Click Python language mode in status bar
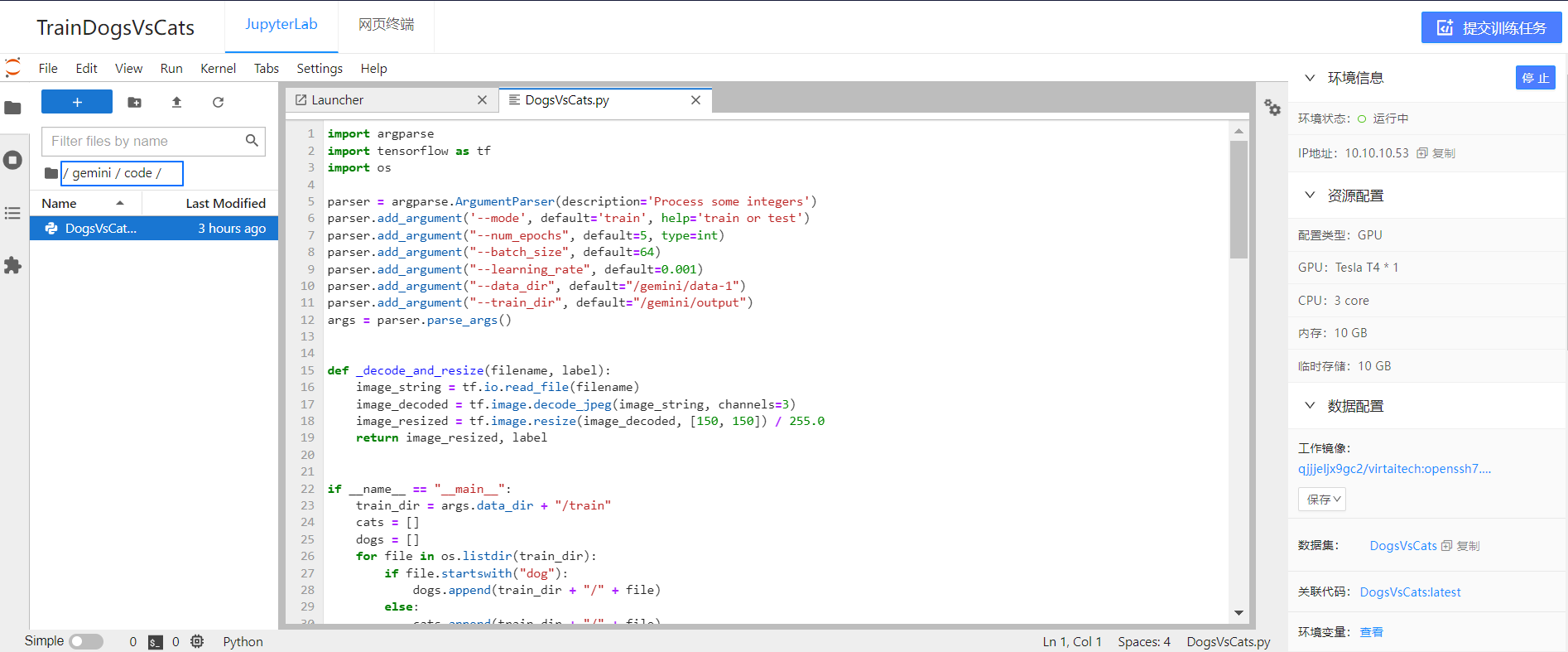The image size is (1568, 652). (243, 642)
